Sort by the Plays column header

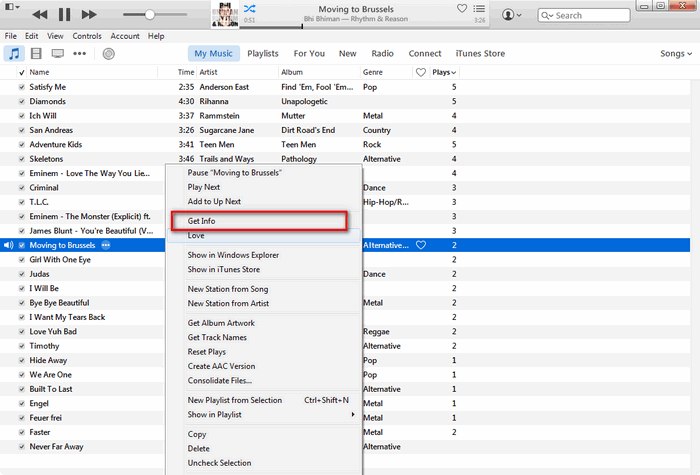(x=444, y=72)
